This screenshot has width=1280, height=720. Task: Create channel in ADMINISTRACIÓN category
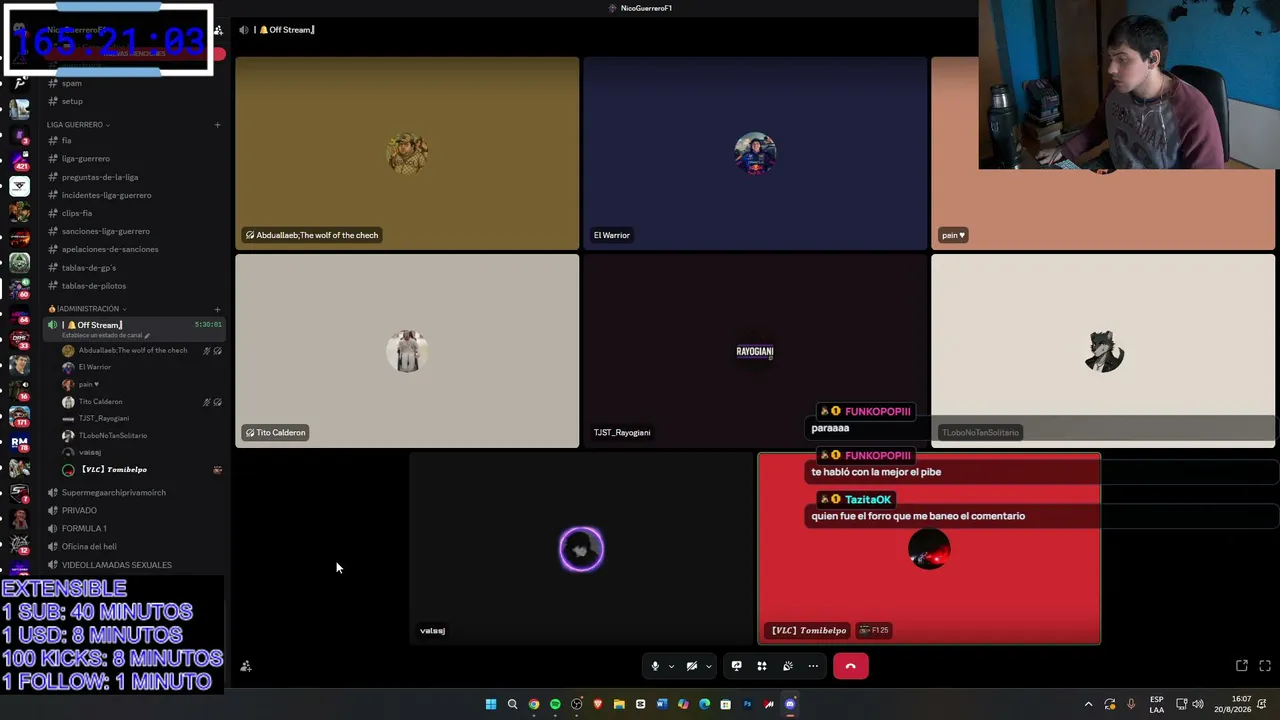pos(217,309)
